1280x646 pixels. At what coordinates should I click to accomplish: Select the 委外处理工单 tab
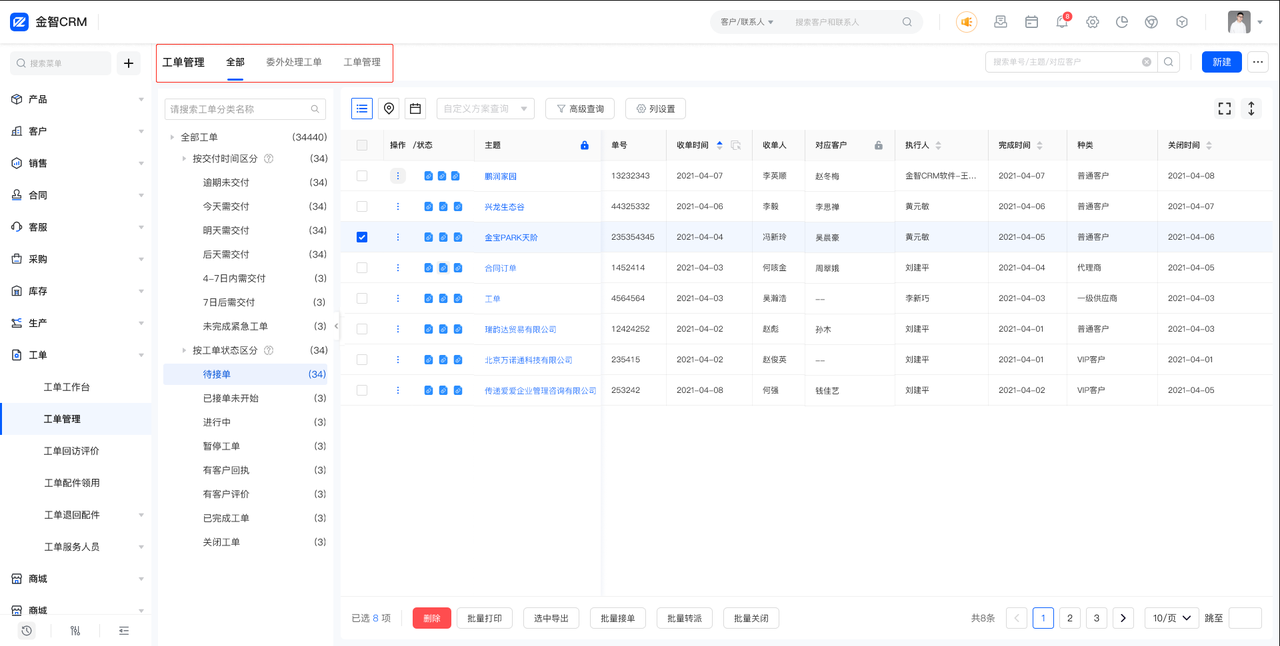point(294,62)
